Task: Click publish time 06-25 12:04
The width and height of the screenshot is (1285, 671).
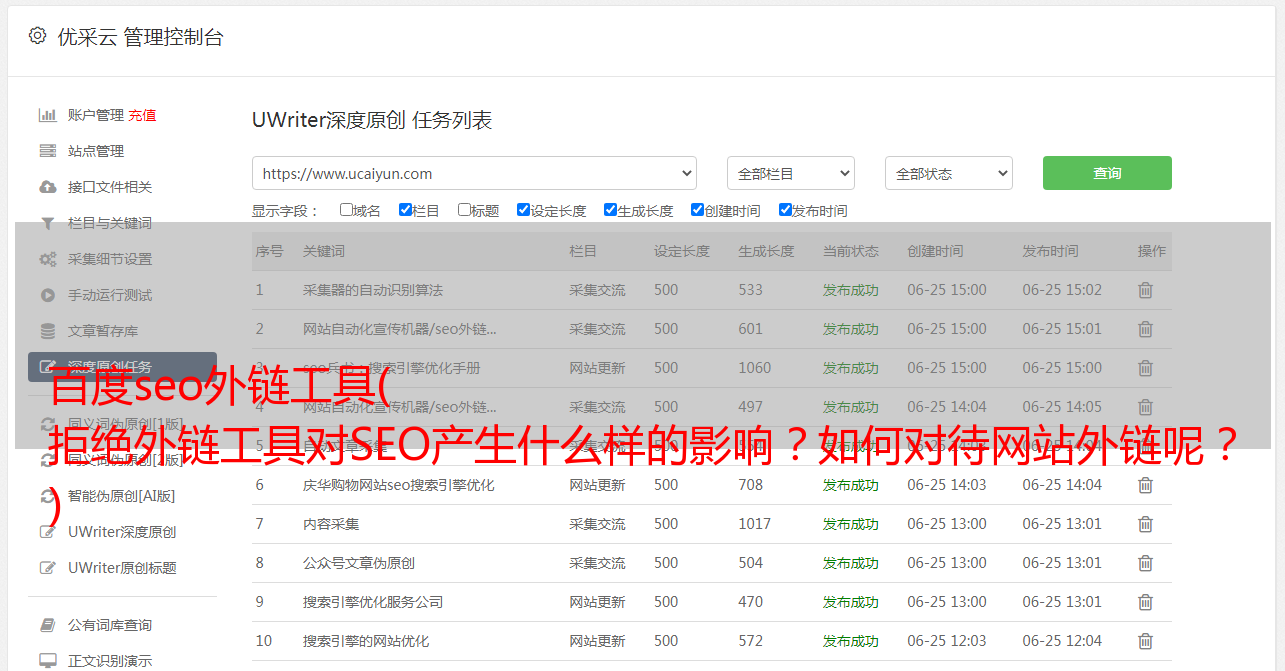Action: click(x=1062, y=641)
